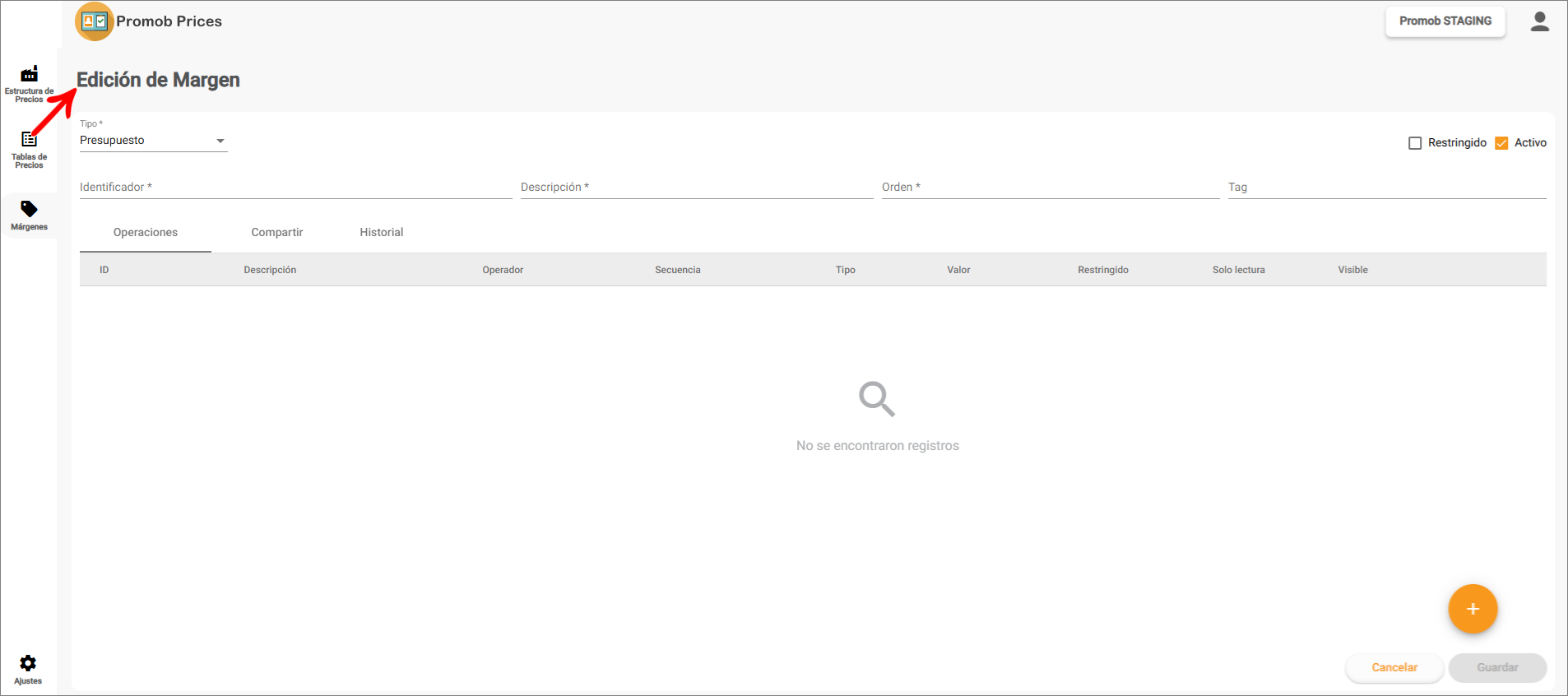Open Tablas de Precios in sidebar
1568x696 pixels.
[x=29, y=150]
